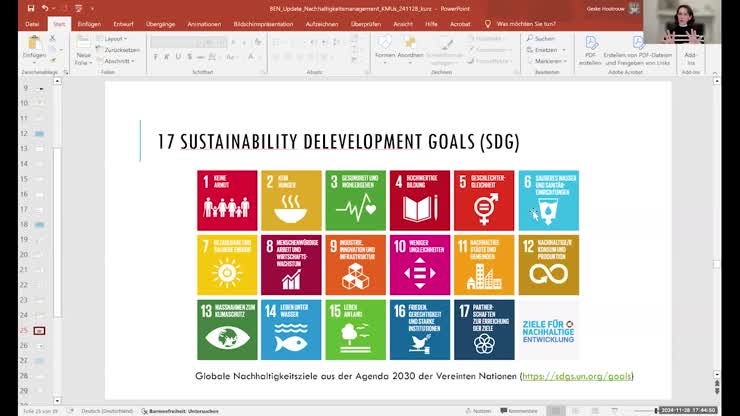
Task: Click the PDF erstellen icon
Action: coord(591,48)
